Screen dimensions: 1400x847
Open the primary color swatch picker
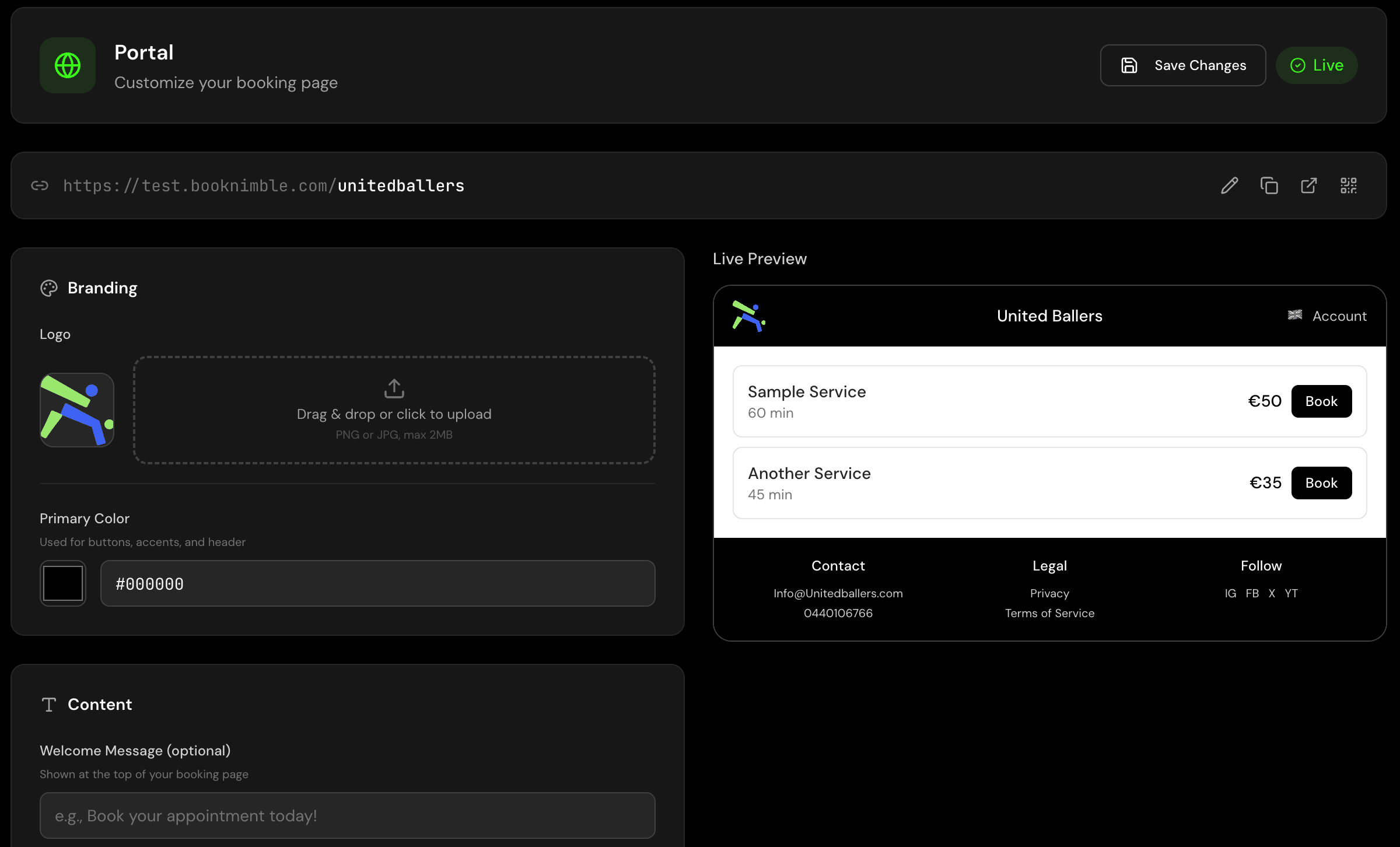pyautogui.click(x=62, y=583)
